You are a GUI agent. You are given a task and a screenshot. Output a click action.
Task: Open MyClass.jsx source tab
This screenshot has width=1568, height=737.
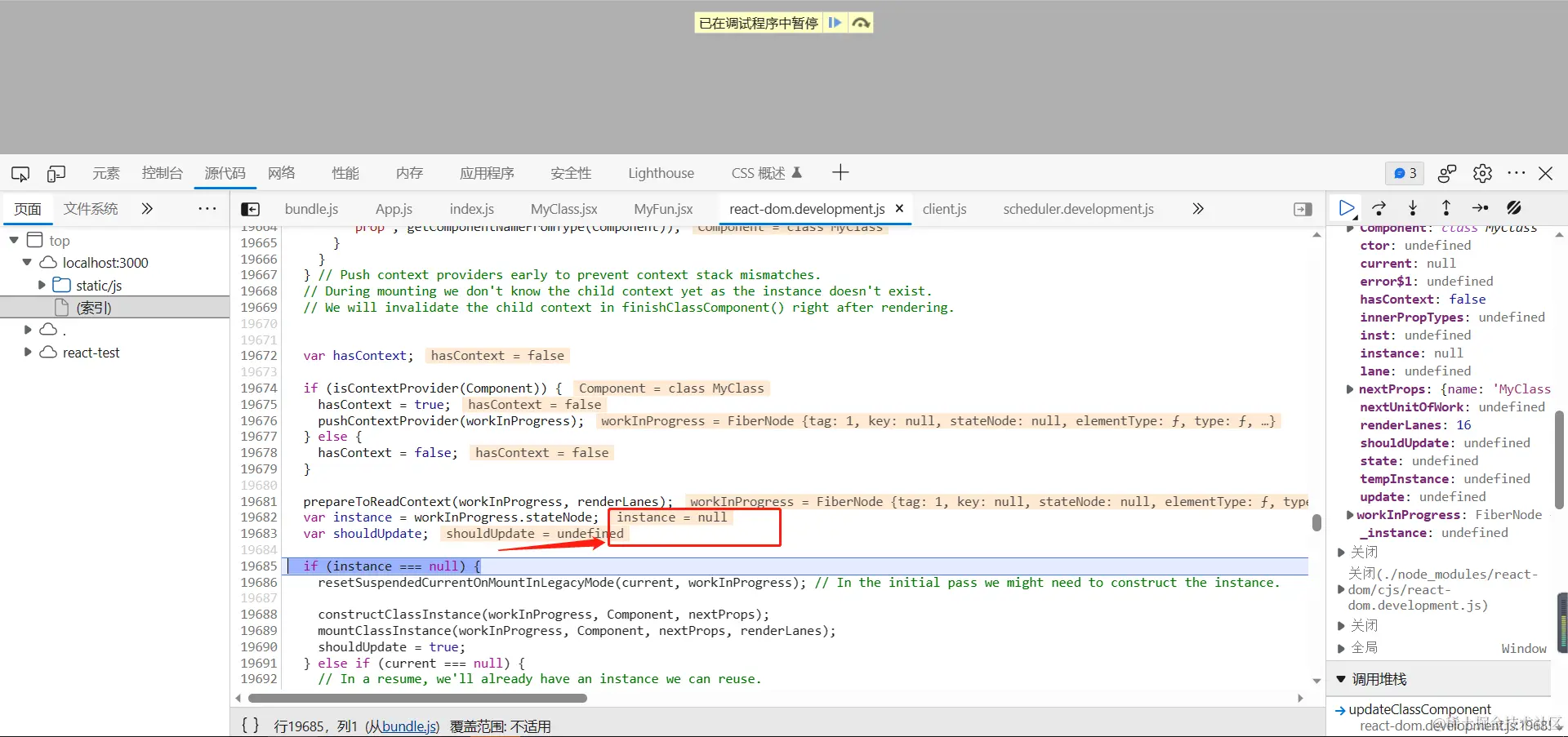tap(564, 209)
